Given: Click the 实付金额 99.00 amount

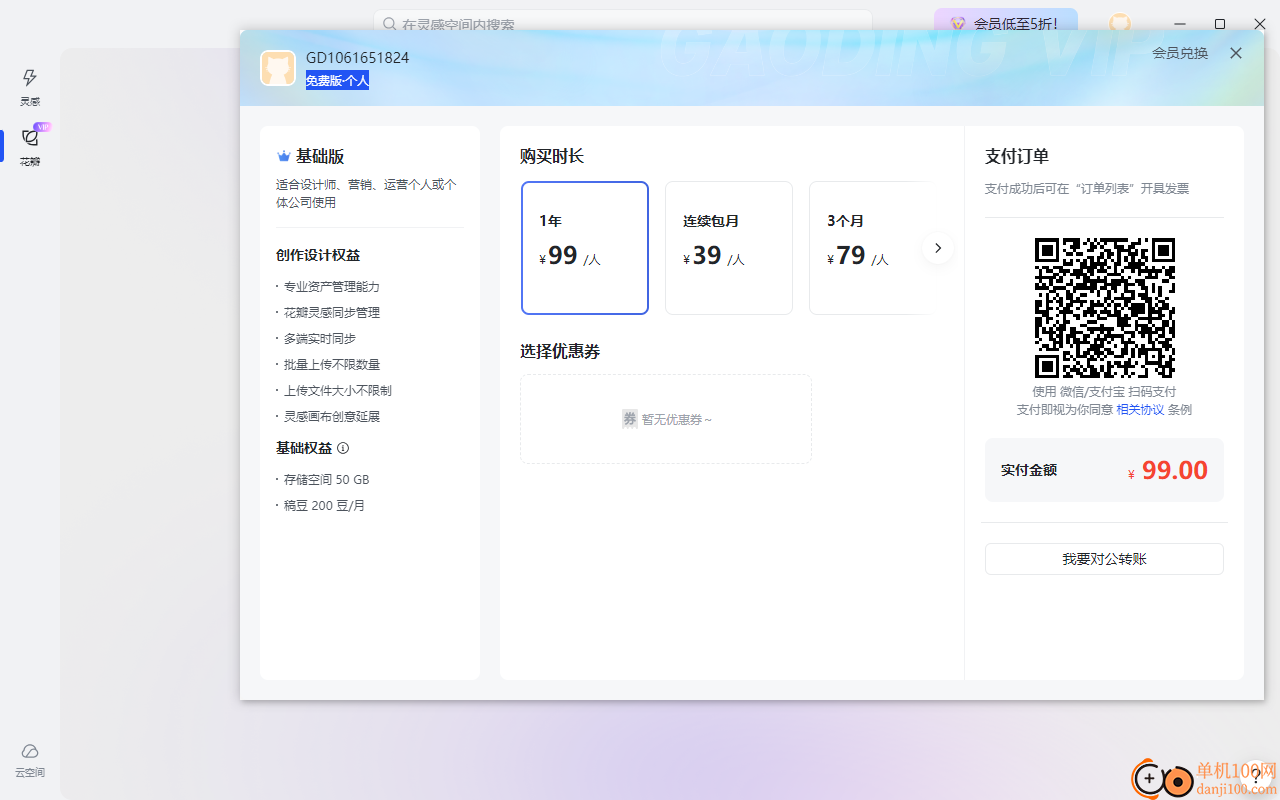Looking at the screenshot, I should tap(1167, 470).
